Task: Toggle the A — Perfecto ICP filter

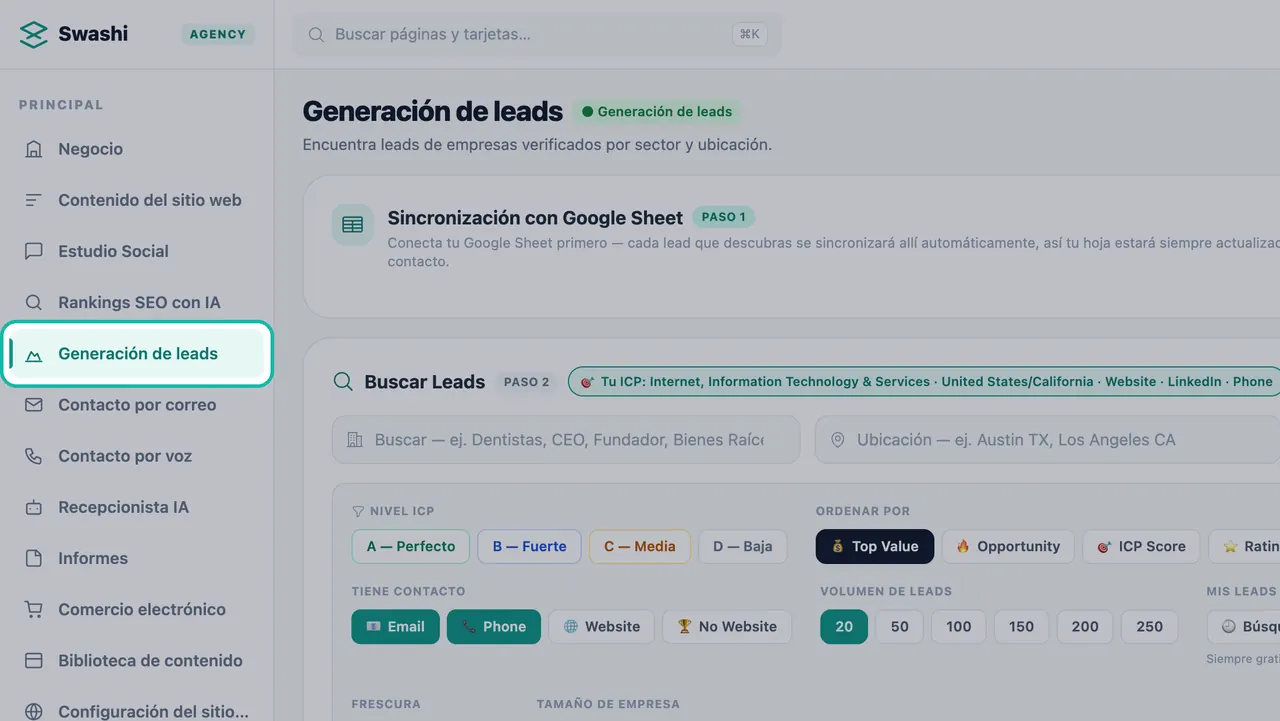Action: [x=411, y=546]
